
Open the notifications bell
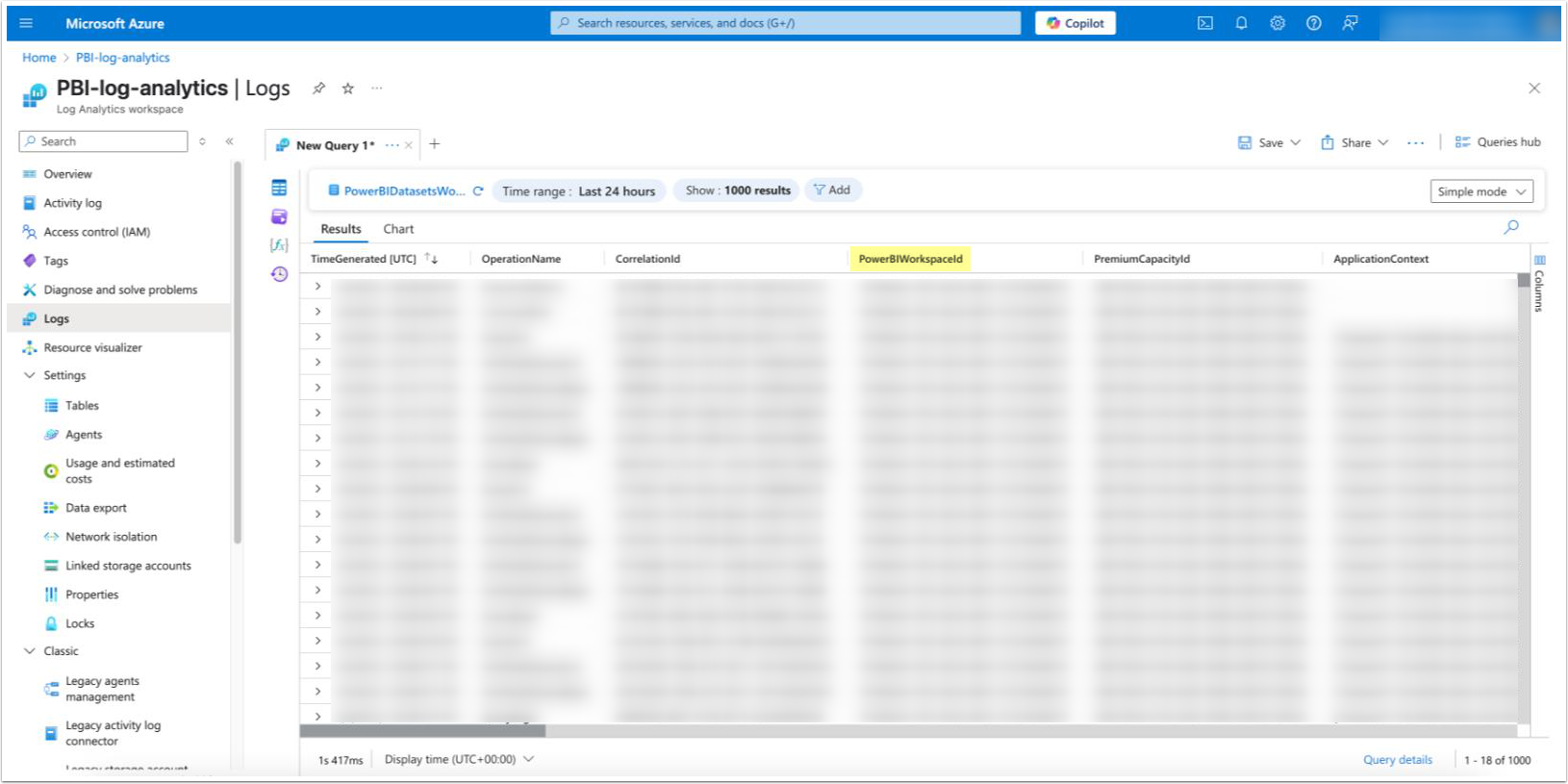1241,23
